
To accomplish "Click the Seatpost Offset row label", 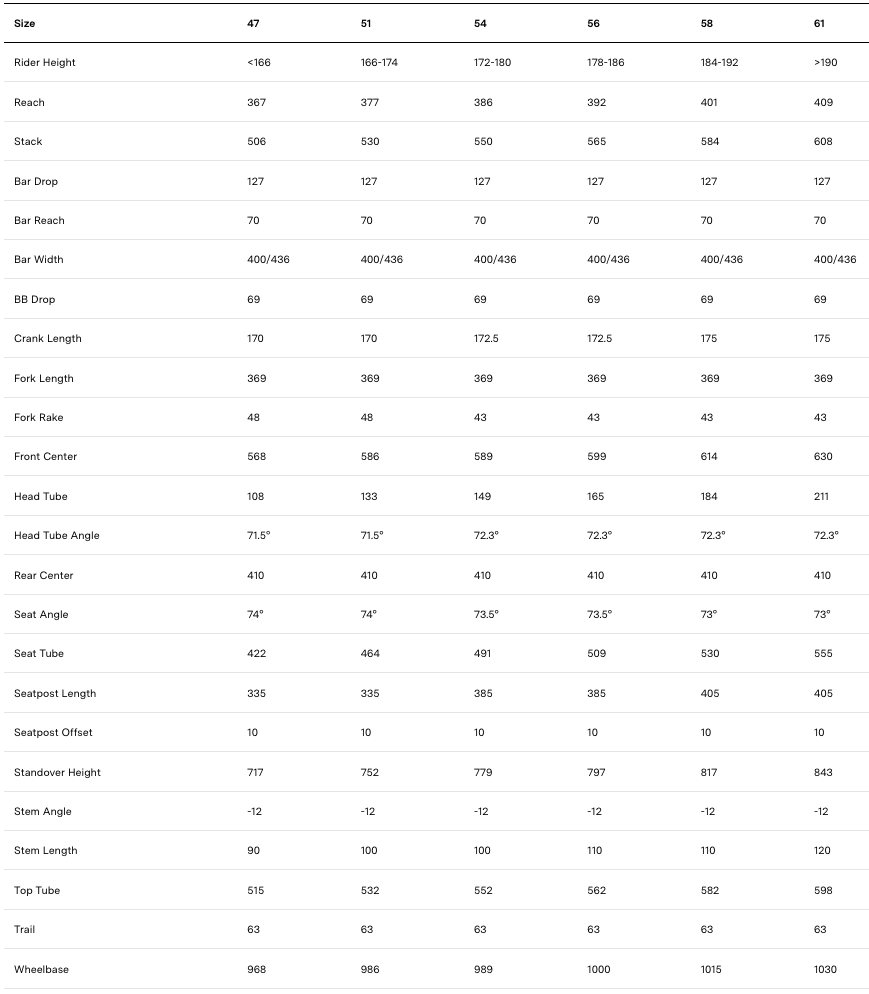I will coord(53,733).
